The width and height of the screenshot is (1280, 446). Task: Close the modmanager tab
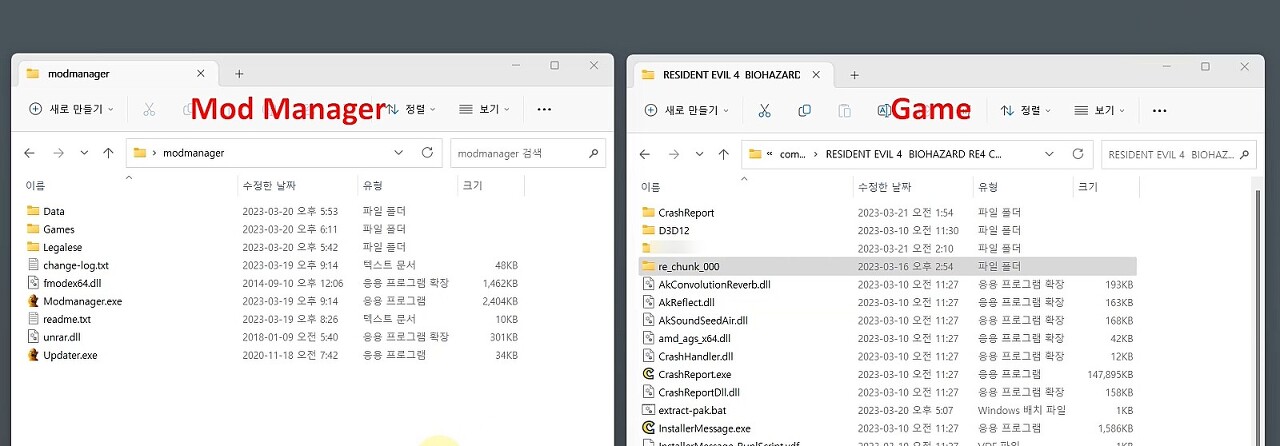201,73
